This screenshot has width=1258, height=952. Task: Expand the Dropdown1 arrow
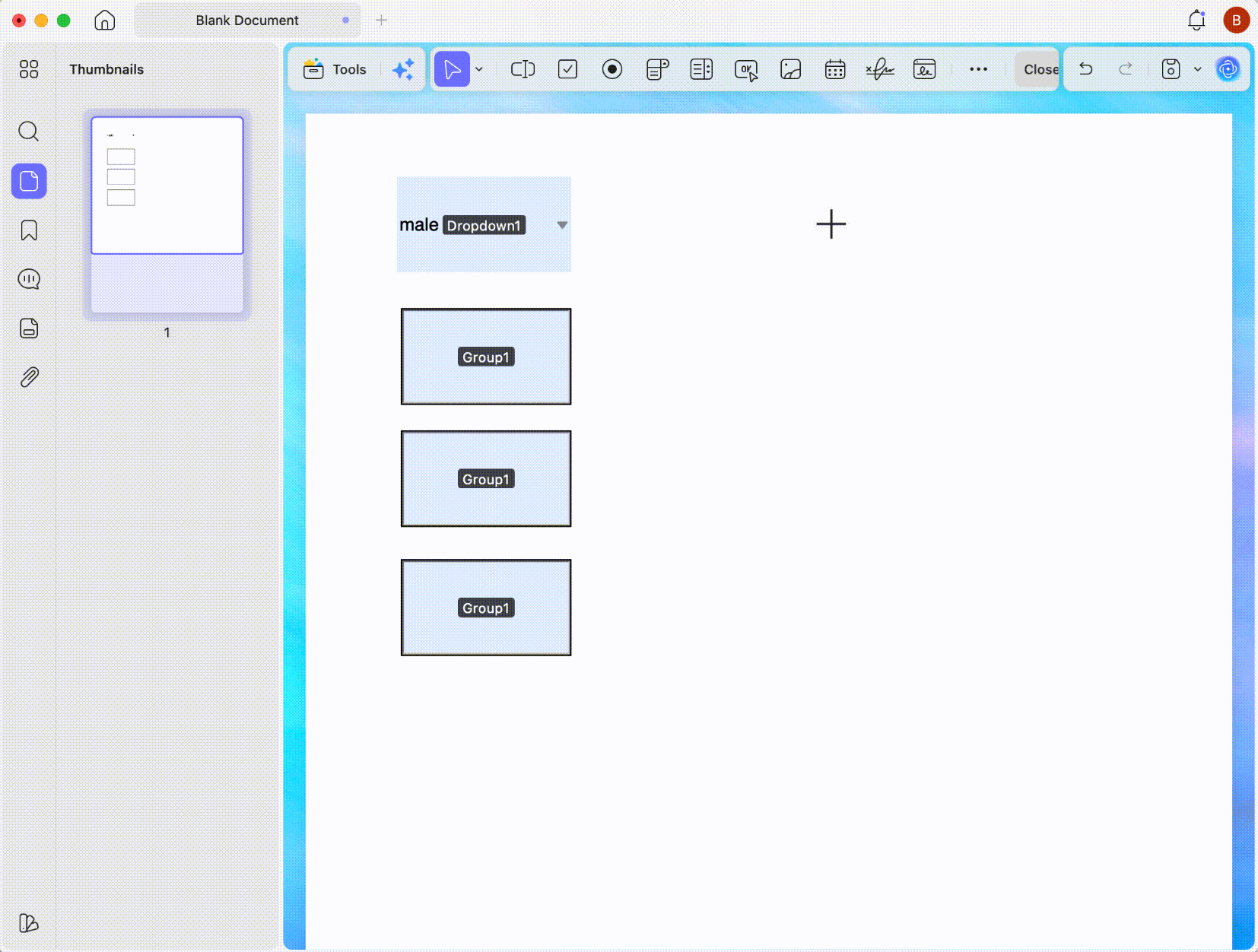[x=562, y=225]
